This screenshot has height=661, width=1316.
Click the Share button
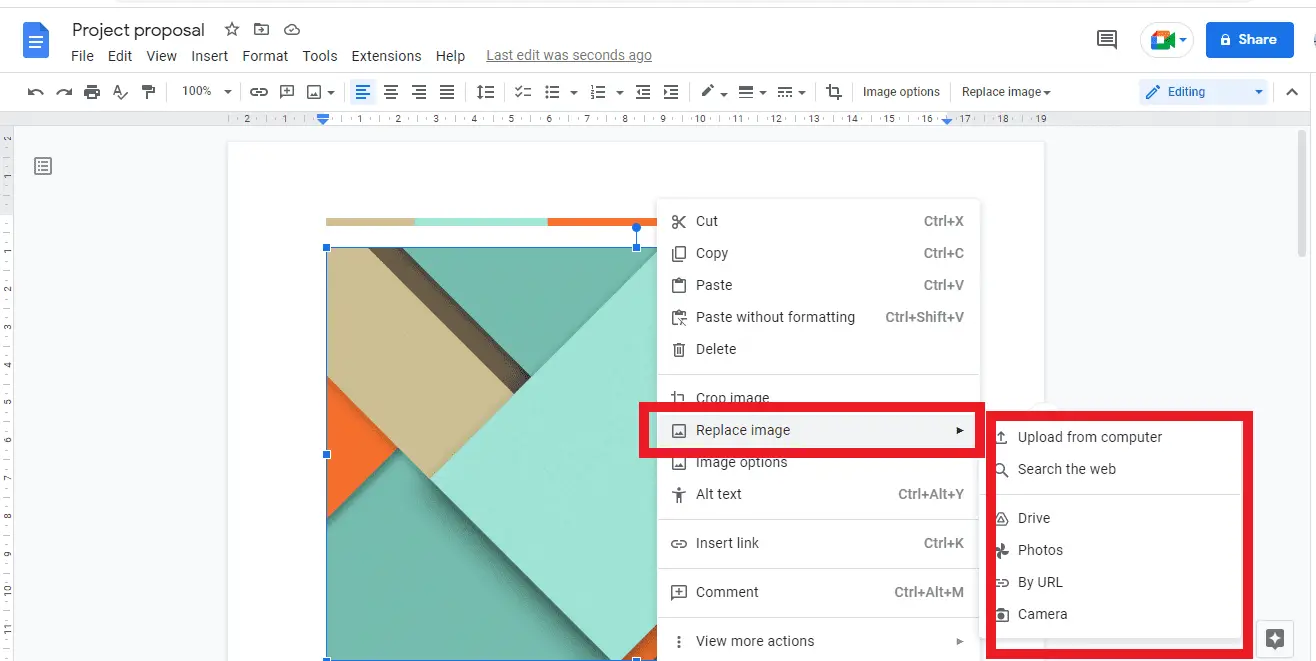coord(1249,39)
